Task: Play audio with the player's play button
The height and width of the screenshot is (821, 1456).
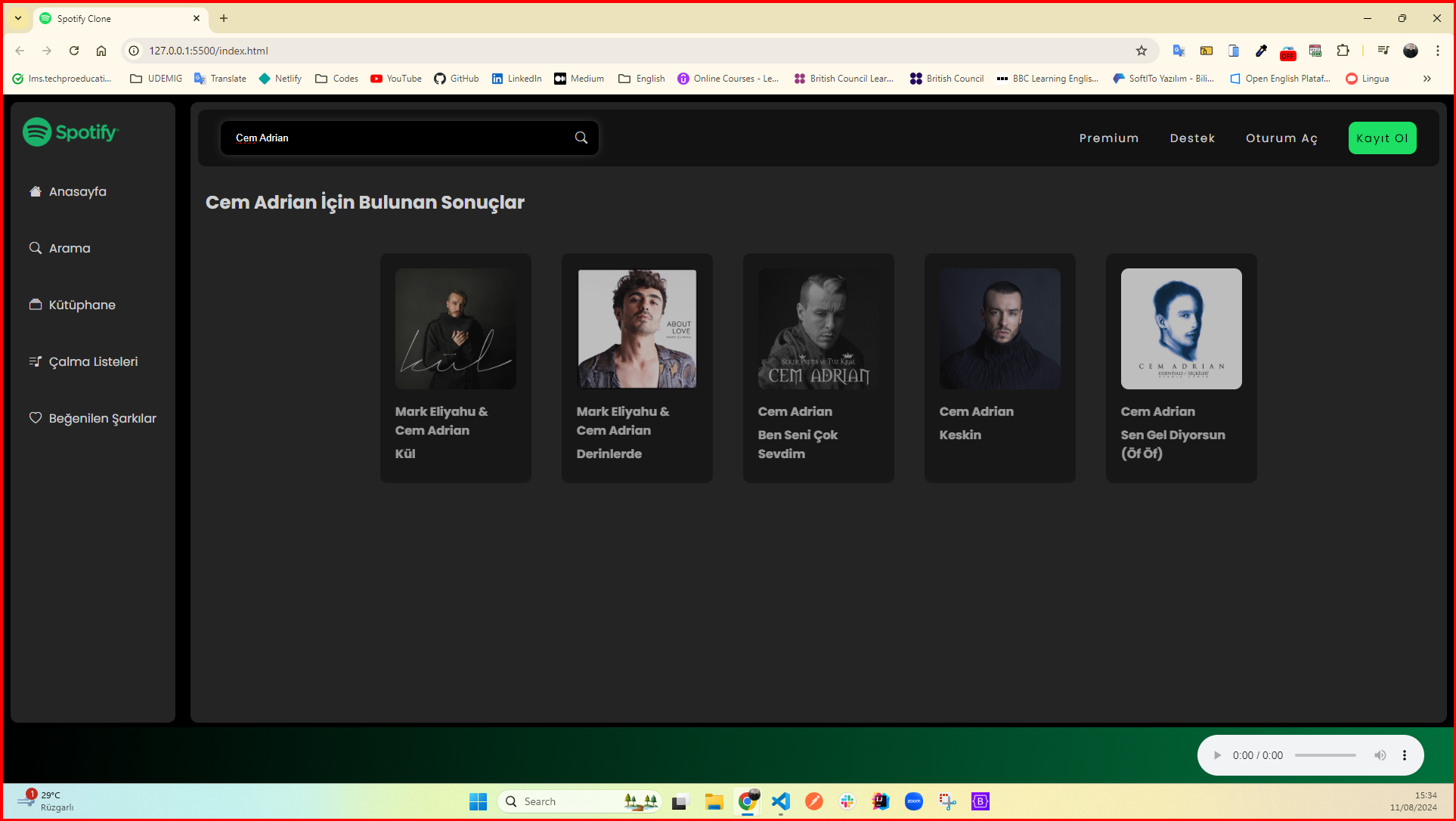Action: click(1217, 755)
